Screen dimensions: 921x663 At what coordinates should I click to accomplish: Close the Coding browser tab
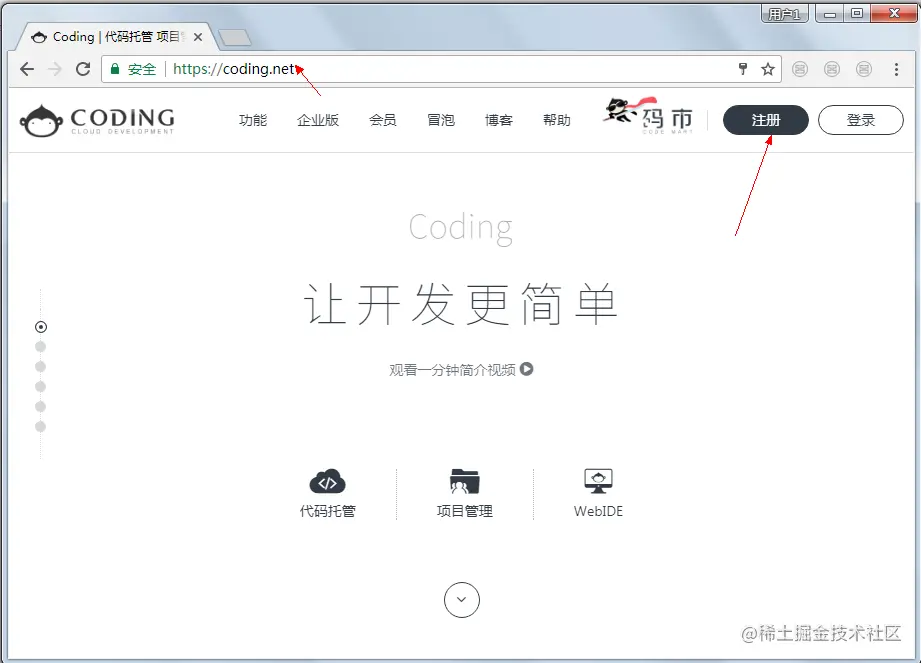click(x=198, y=37)
